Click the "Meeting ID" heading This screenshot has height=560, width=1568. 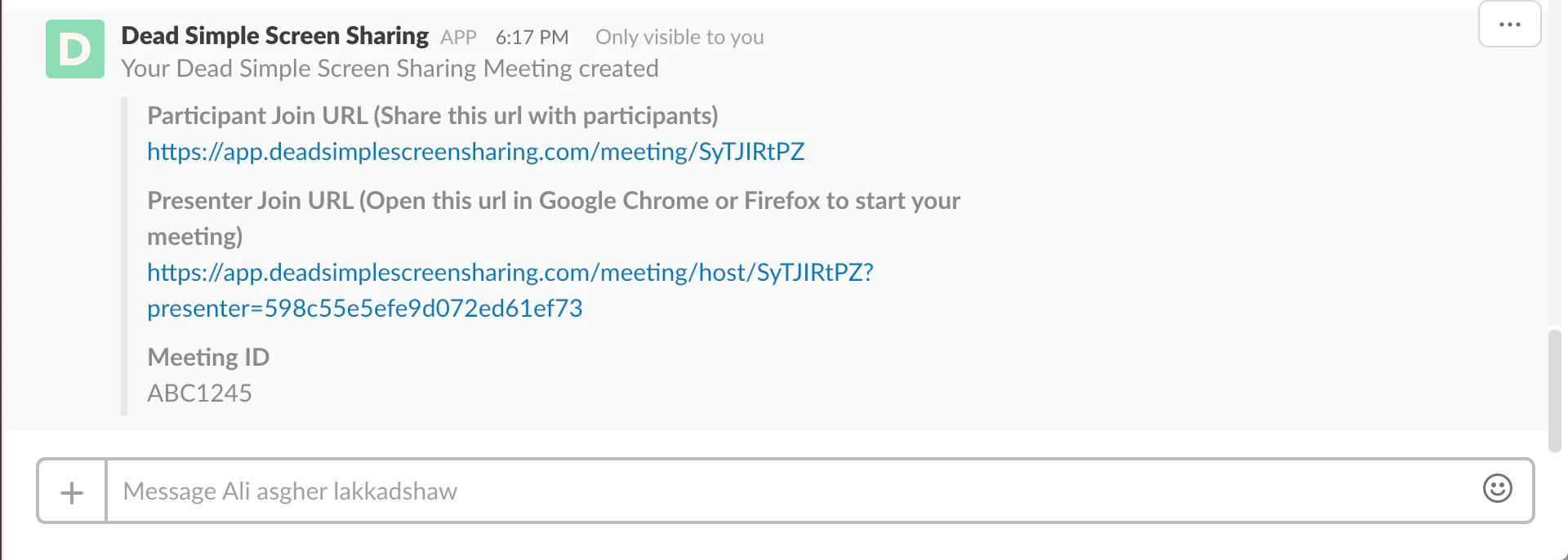208,358
